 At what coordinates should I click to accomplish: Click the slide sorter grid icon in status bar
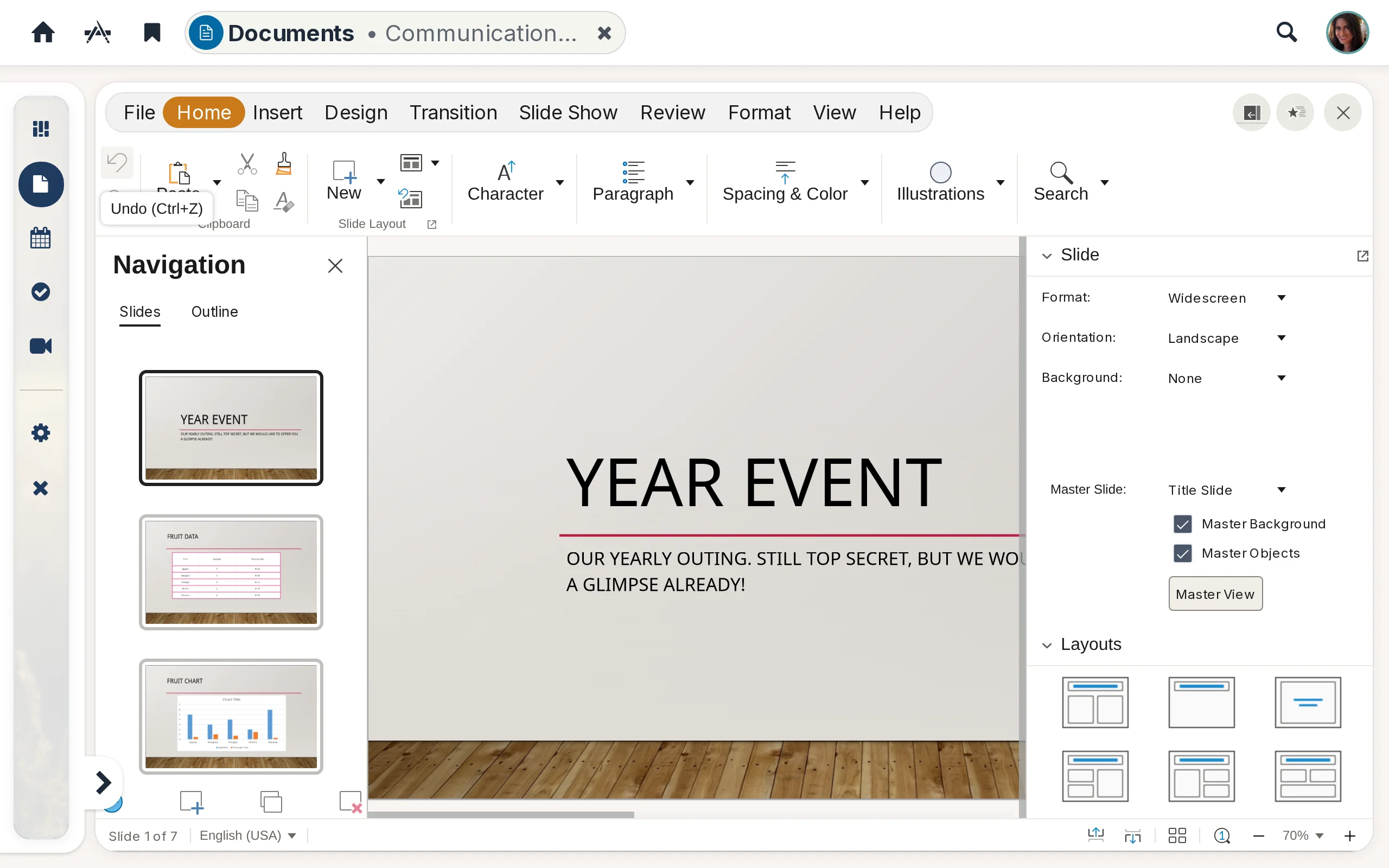pos(1177,835)
